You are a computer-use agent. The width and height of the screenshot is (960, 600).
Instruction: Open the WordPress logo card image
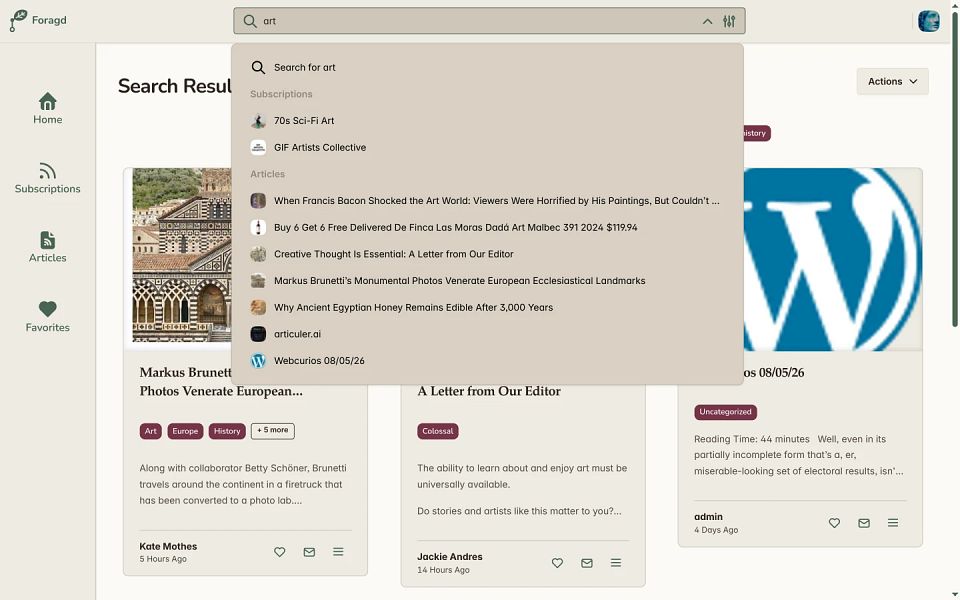833,260
